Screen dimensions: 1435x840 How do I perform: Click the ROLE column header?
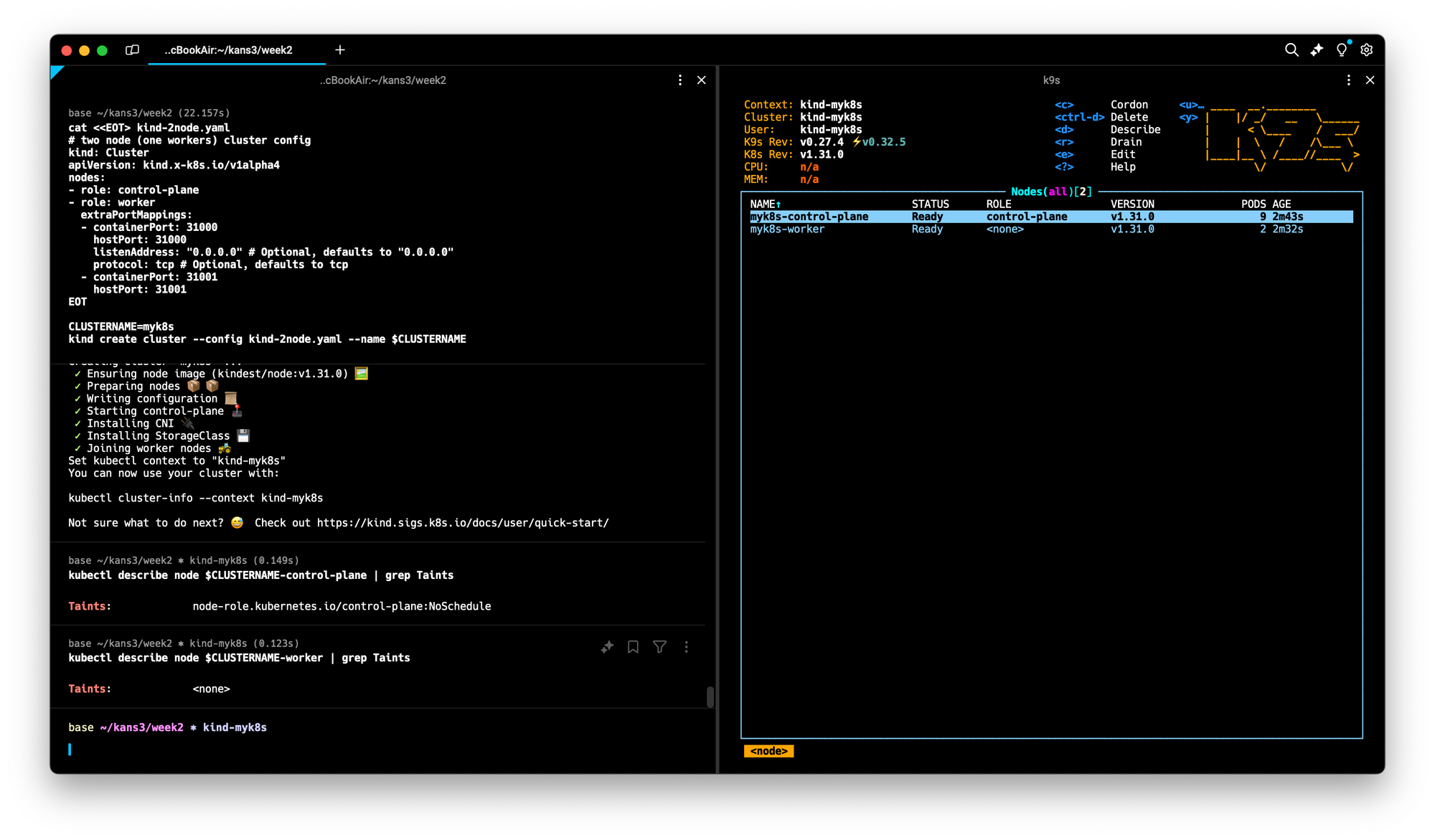[998, 204]
